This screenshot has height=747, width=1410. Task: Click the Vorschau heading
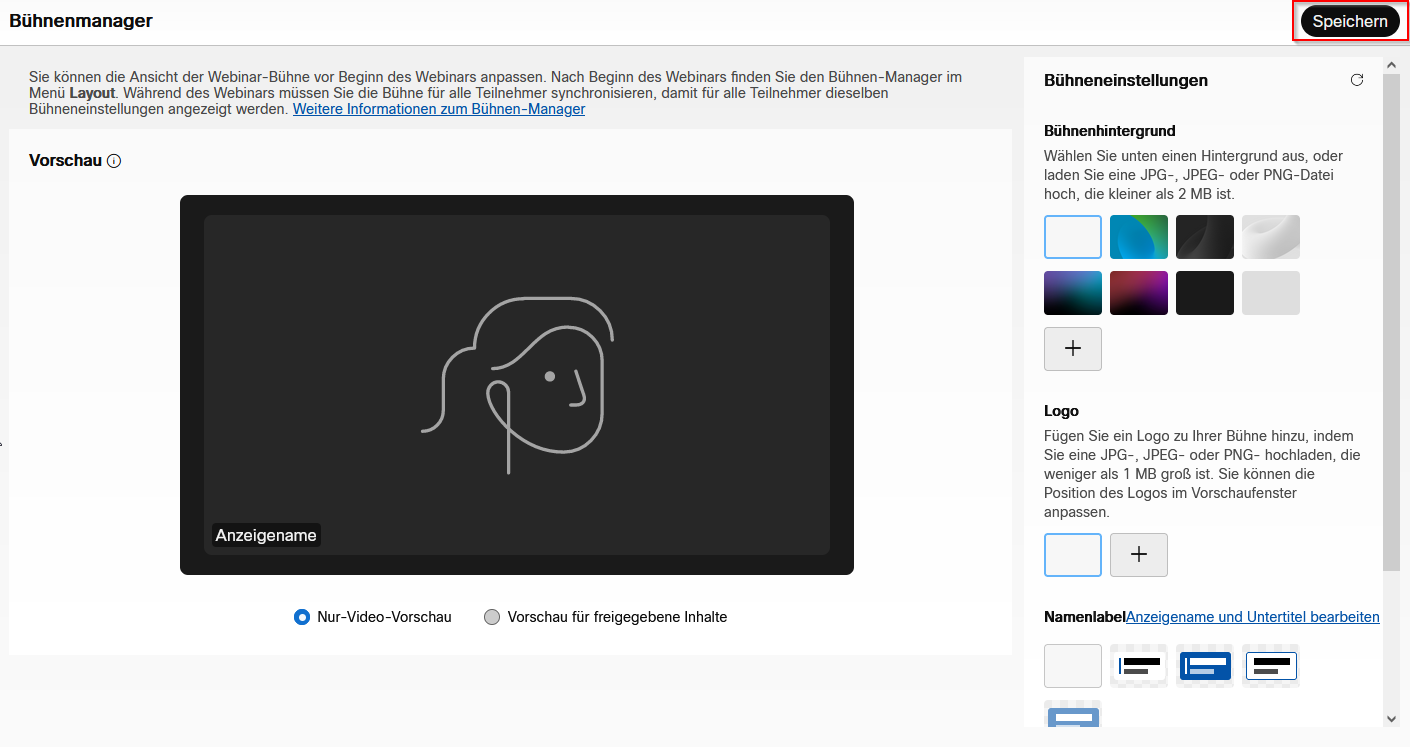click(66, 161)
